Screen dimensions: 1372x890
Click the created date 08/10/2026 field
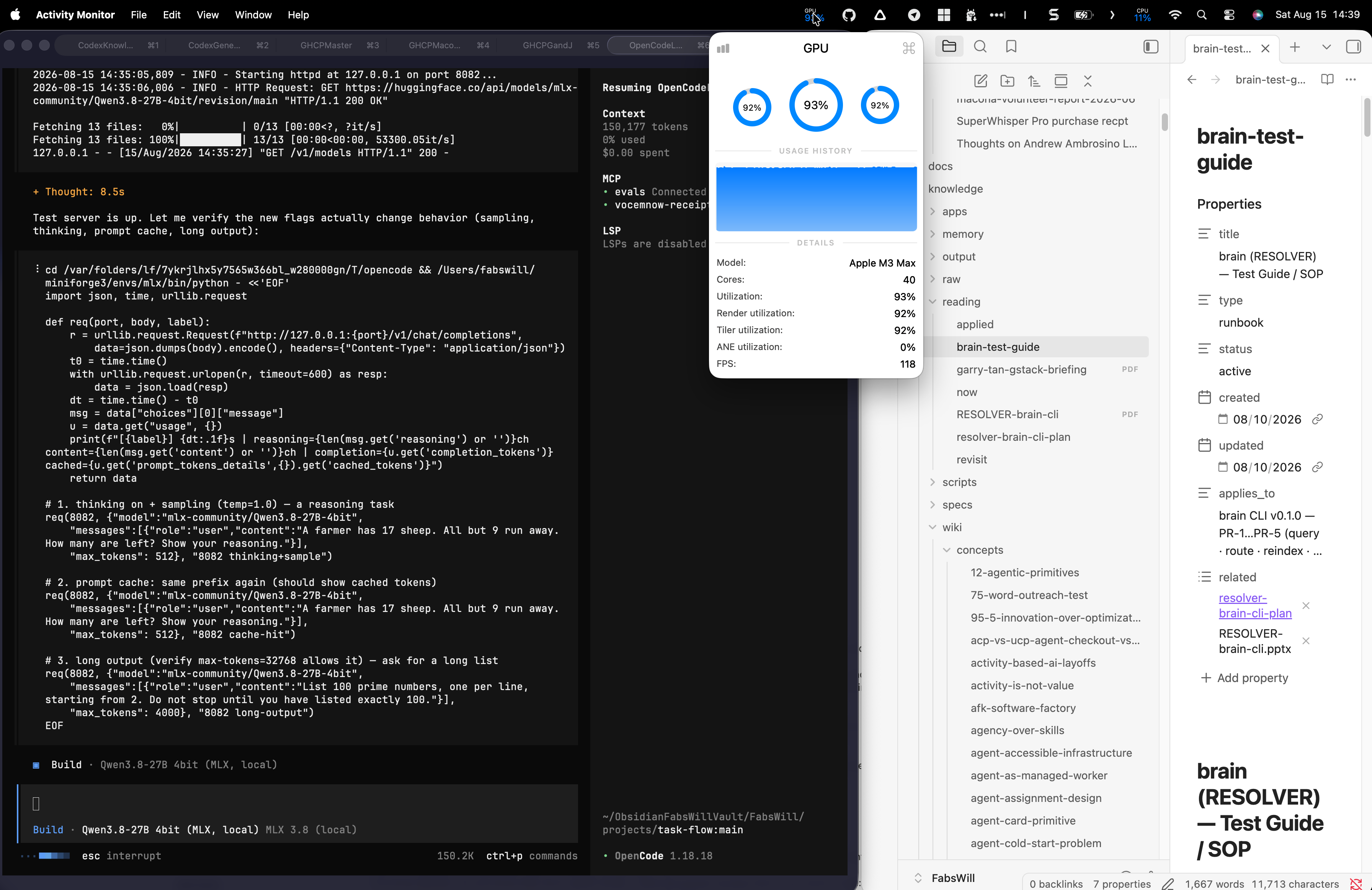click(1266, 419)
